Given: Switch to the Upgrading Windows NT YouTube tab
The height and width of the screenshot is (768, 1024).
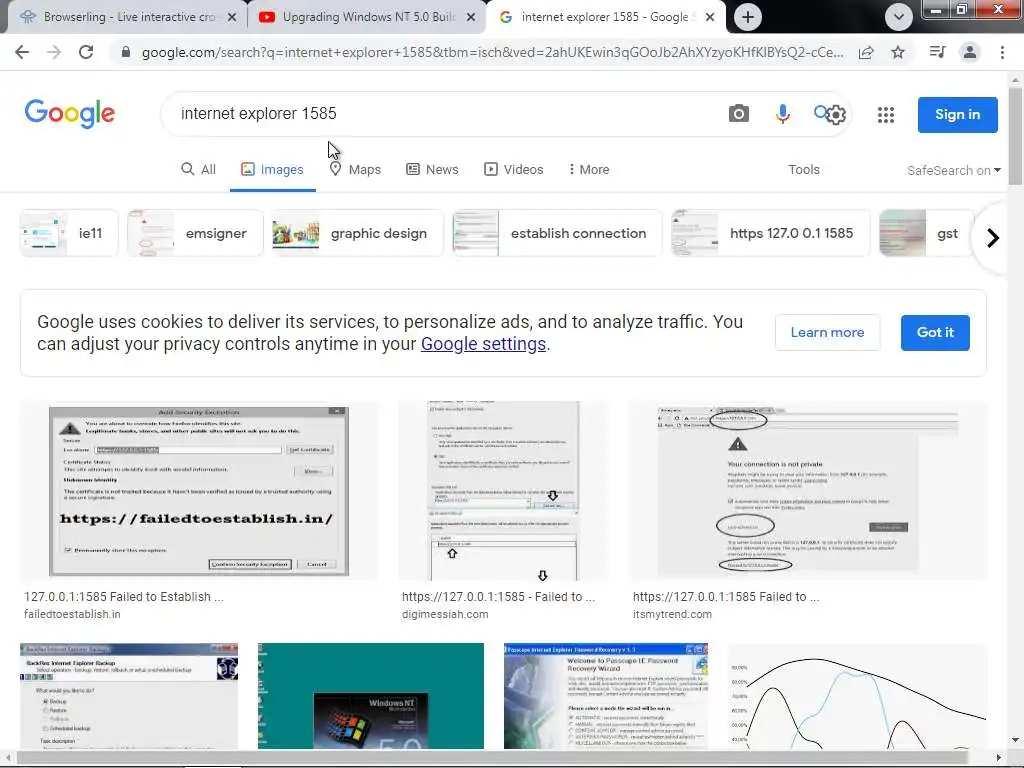Looking at the screenshot, I should [366, 17].
